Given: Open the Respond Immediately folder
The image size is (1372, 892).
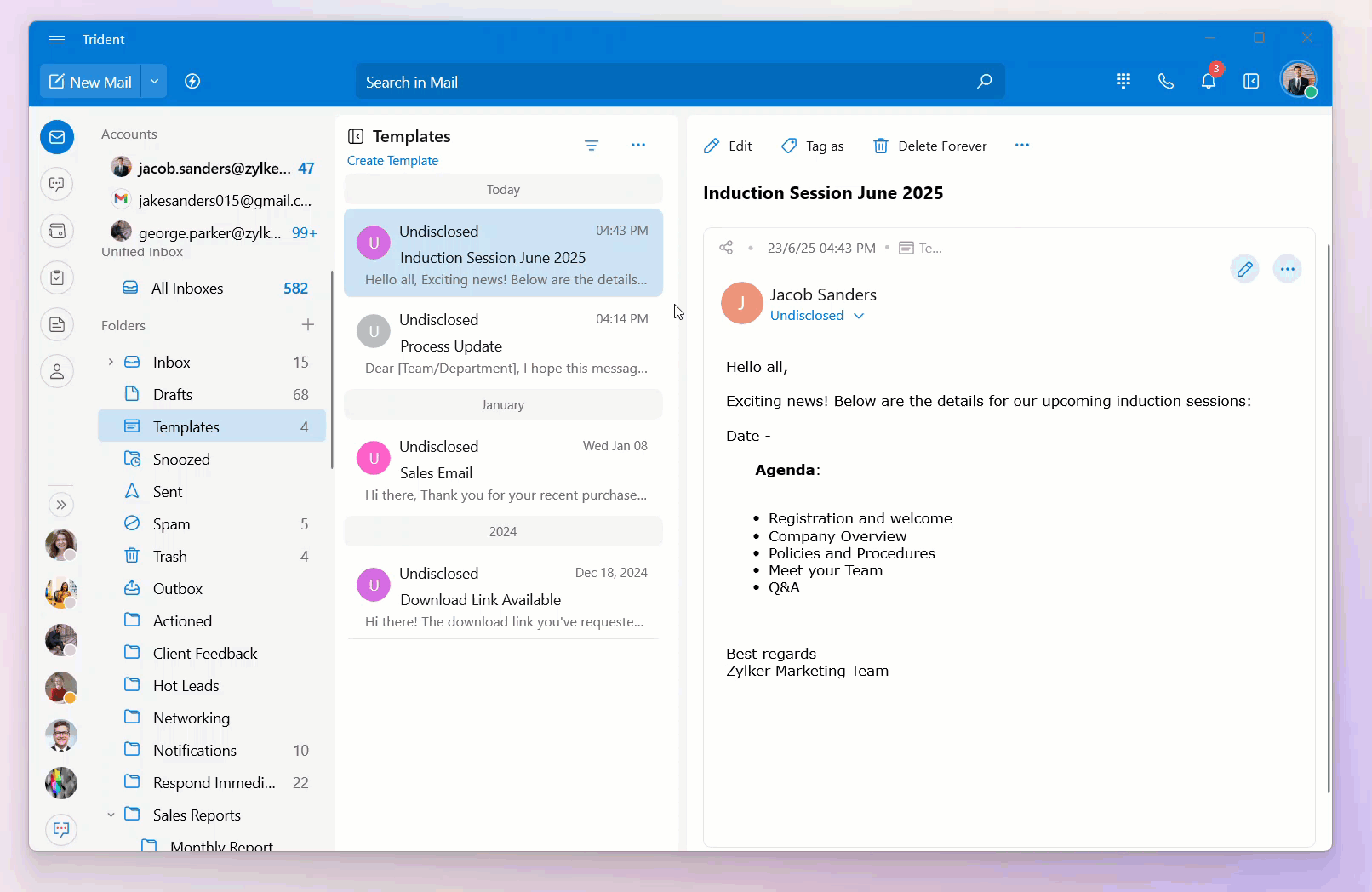Looking at the screenshot, I should click(213, 782).
